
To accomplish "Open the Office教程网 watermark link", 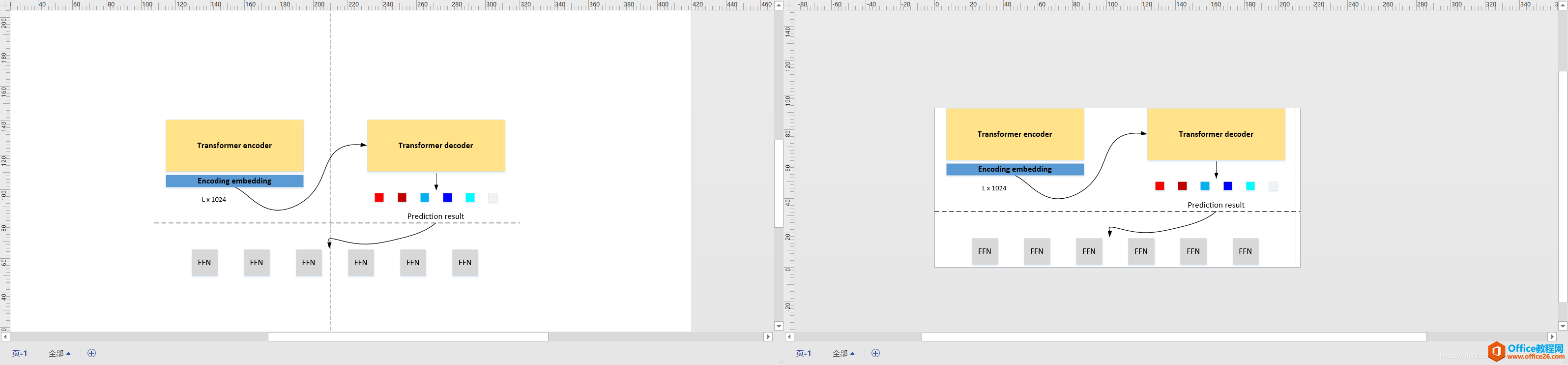I will (x=1527, y=352).
